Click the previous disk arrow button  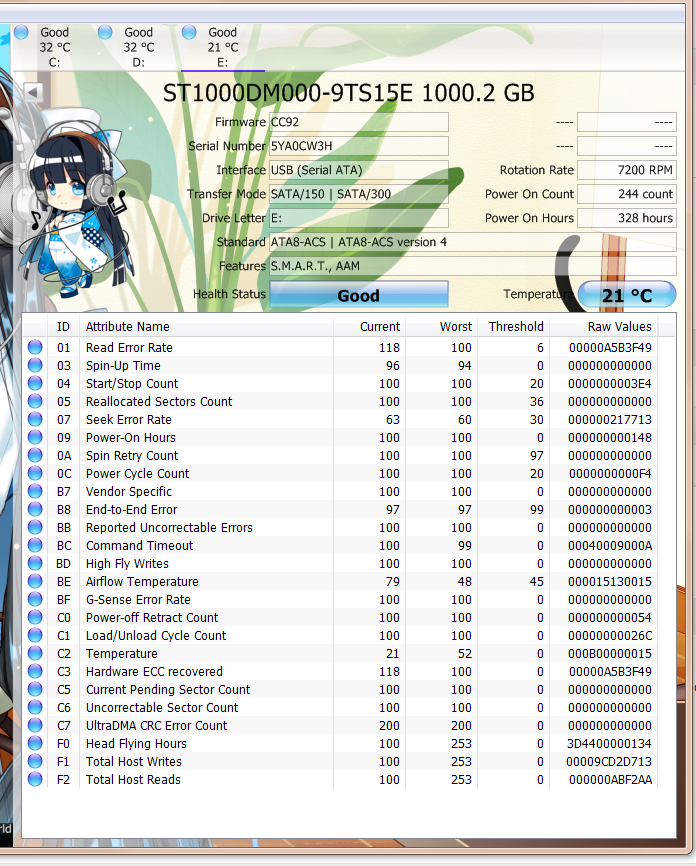[31, 92]
